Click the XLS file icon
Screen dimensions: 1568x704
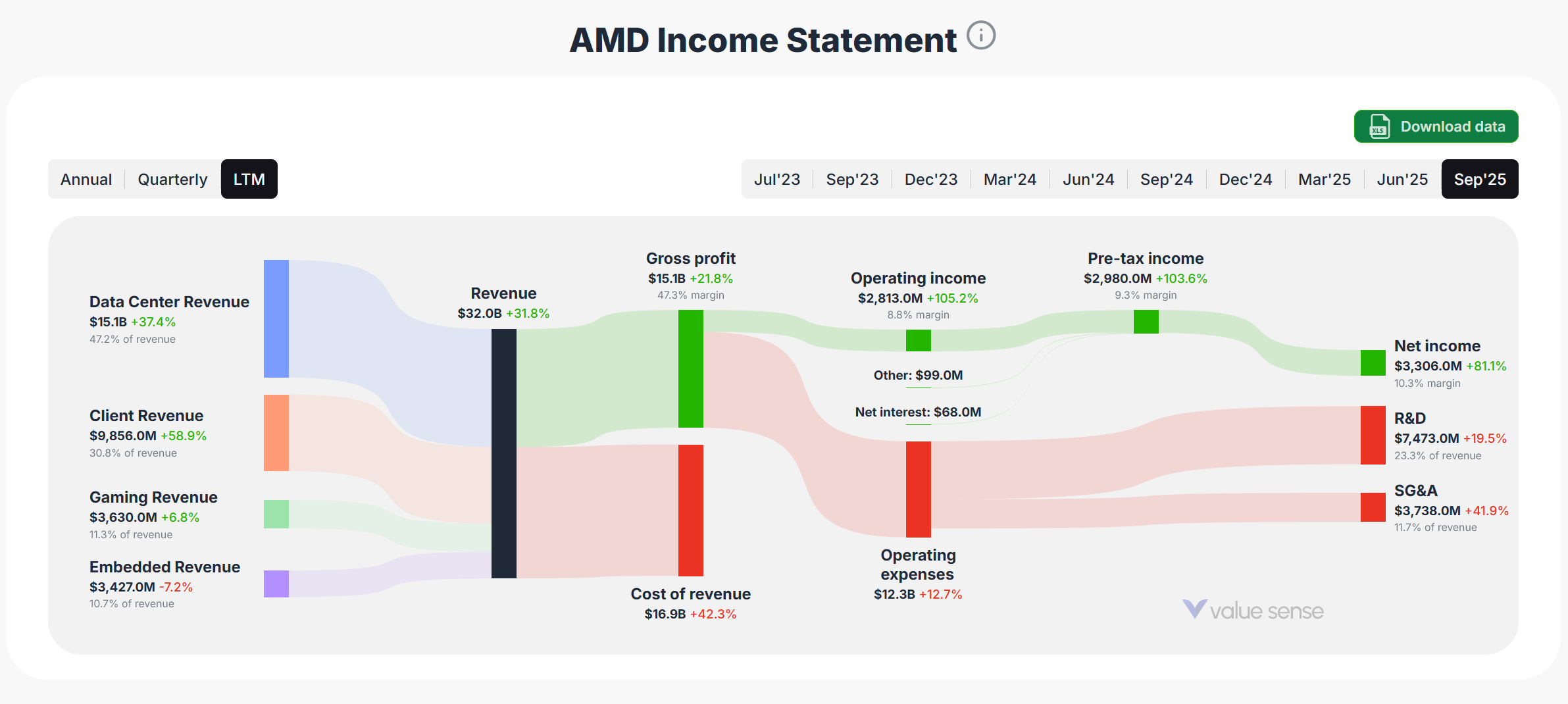click(x=1379, y=126)
